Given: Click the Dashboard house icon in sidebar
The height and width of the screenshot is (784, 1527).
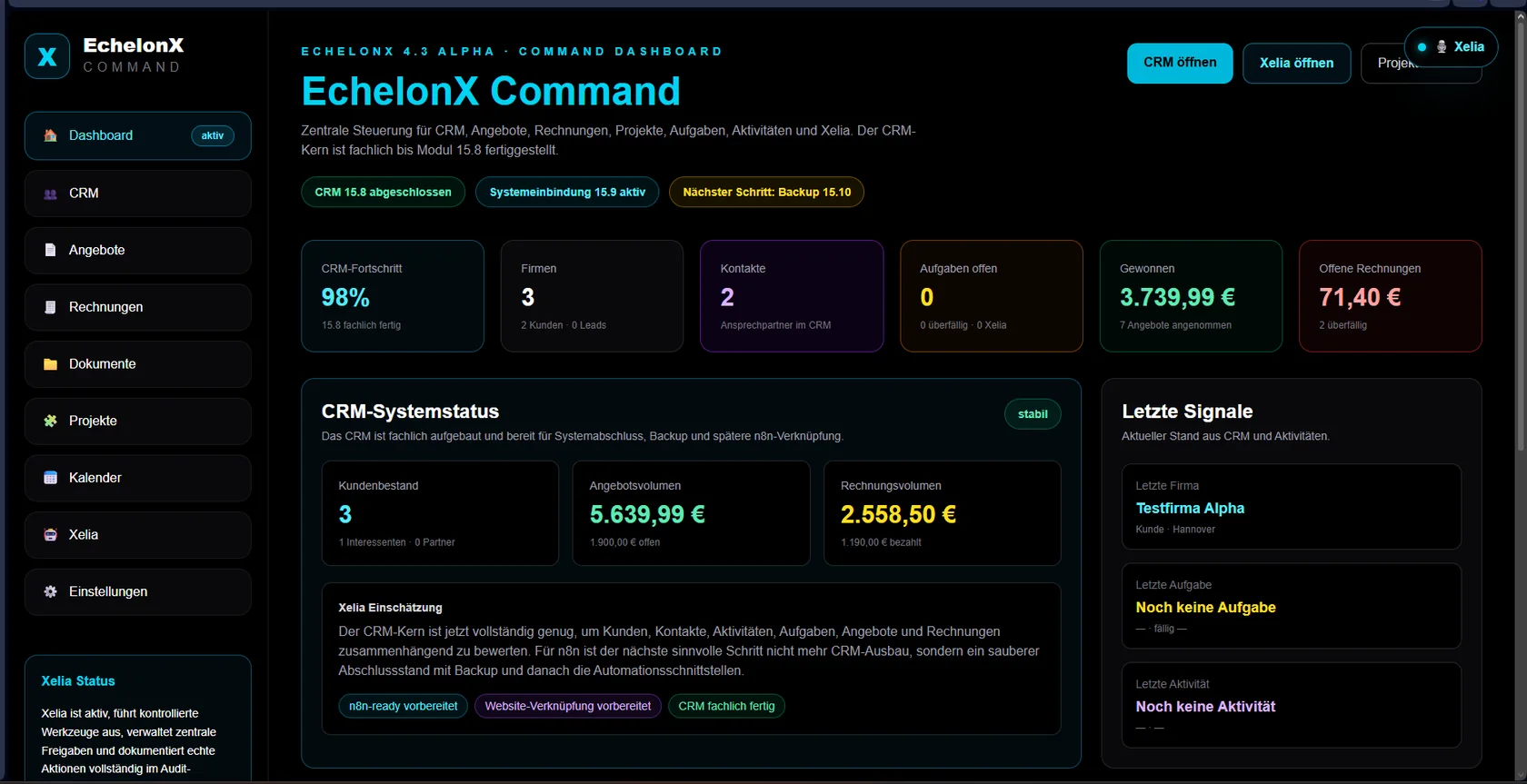Looking at the screenshot, I should point(51,135).
